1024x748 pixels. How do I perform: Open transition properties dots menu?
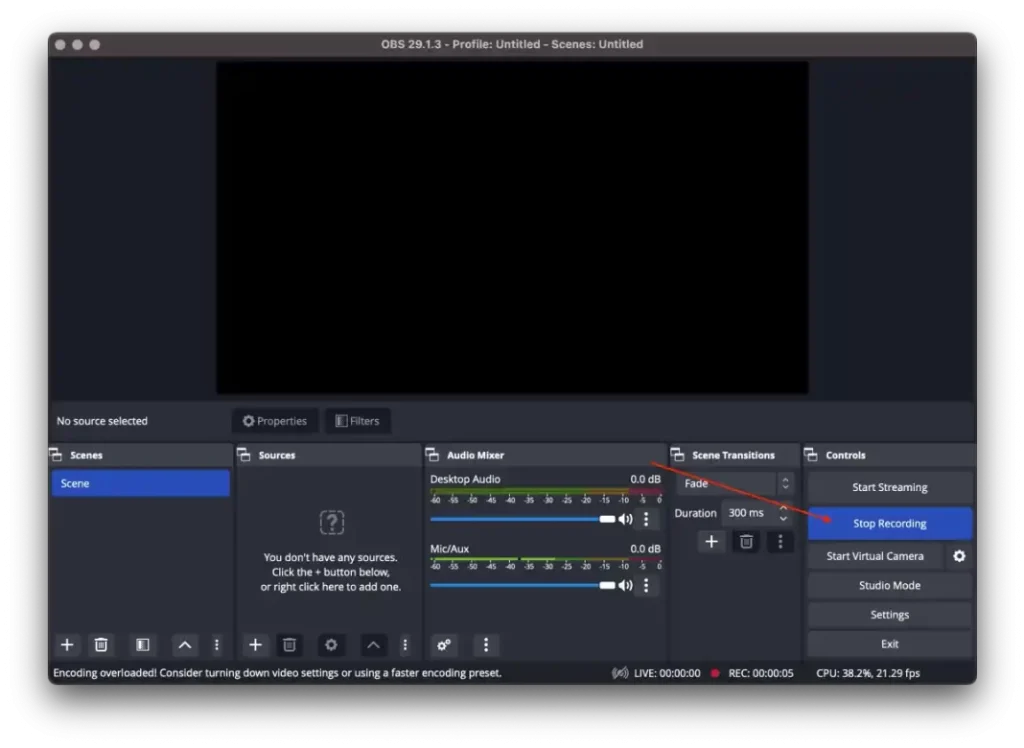pos(780,542)
